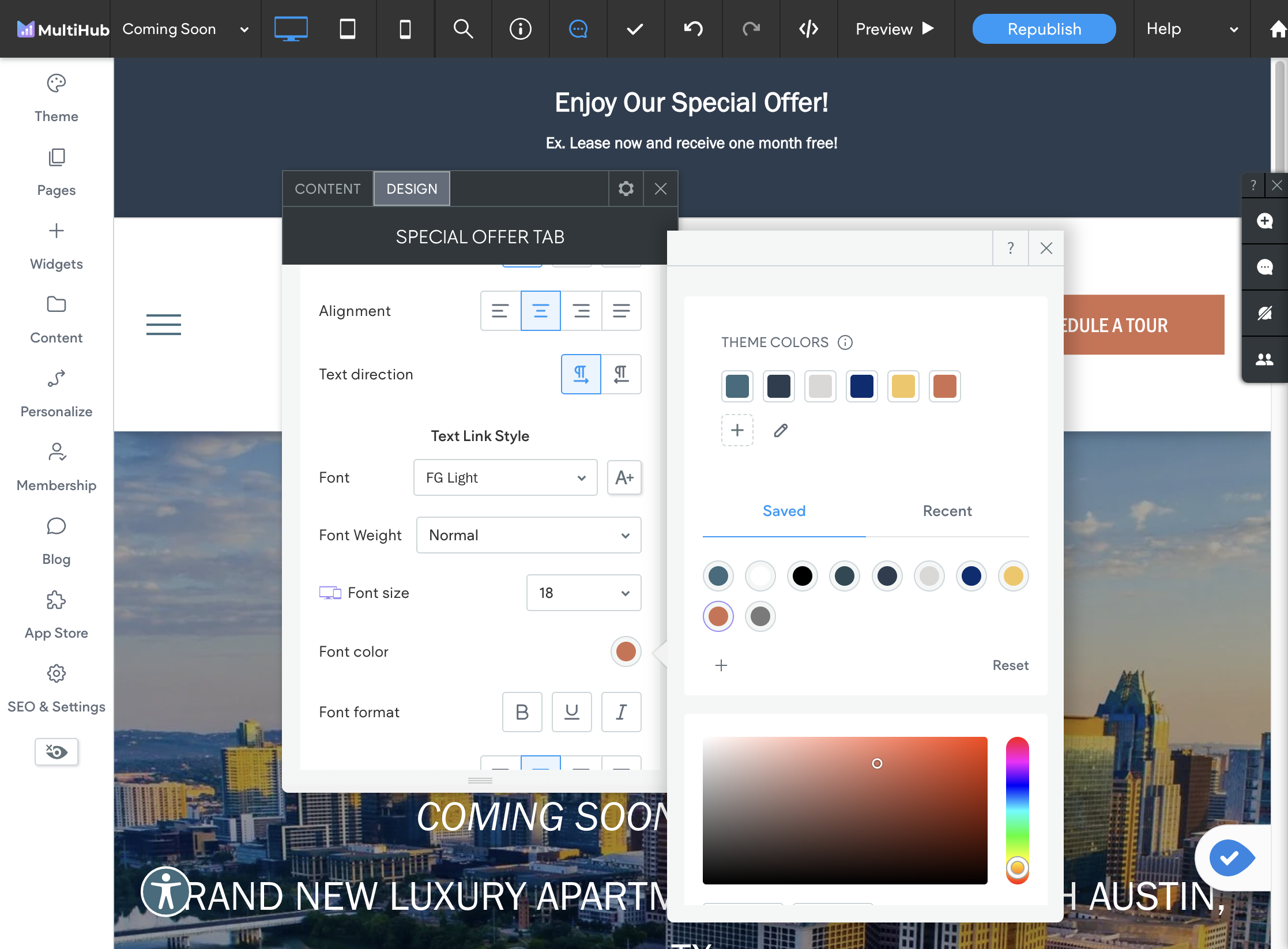Expand the Coming Soon page dropdown
This screenshot has height=949, width=1288.
(186, 29)
